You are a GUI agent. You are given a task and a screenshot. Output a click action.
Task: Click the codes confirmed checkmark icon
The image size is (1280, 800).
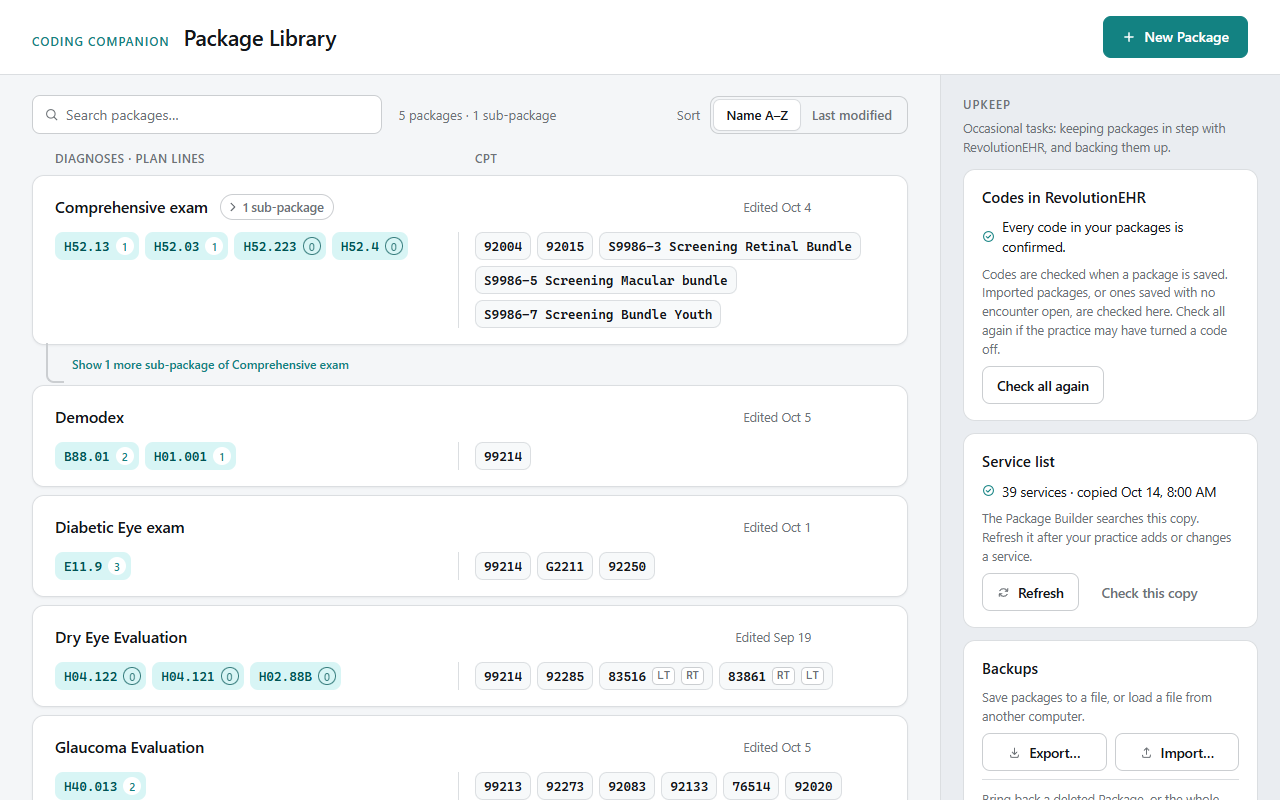pos(988,237)
